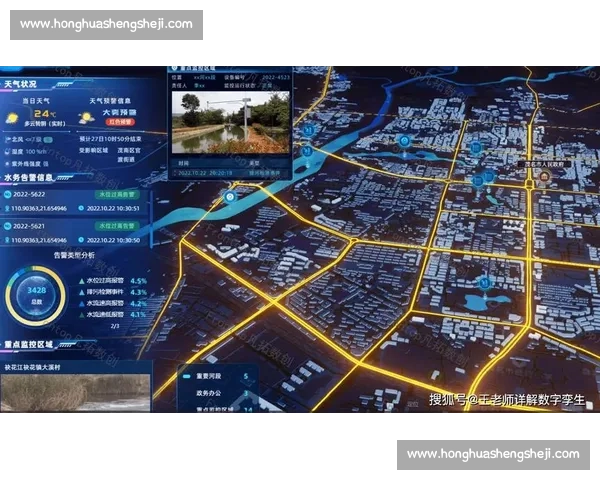This screenshot has height=480, width=600.
Task: Open the canal camera image in popup
Action: 232,123
